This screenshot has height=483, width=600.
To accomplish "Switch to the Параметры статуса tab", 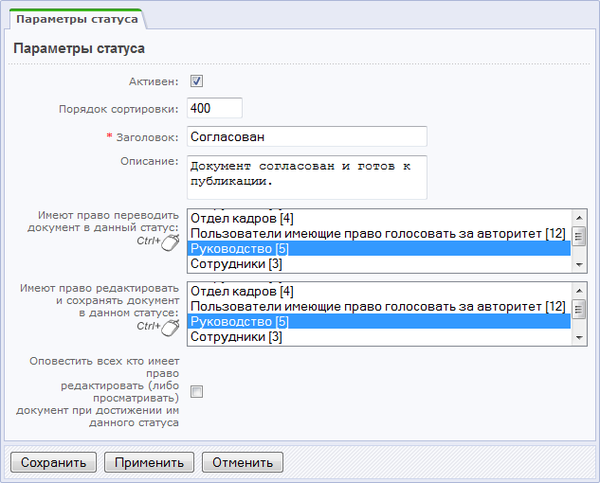I will click(75, 19).
